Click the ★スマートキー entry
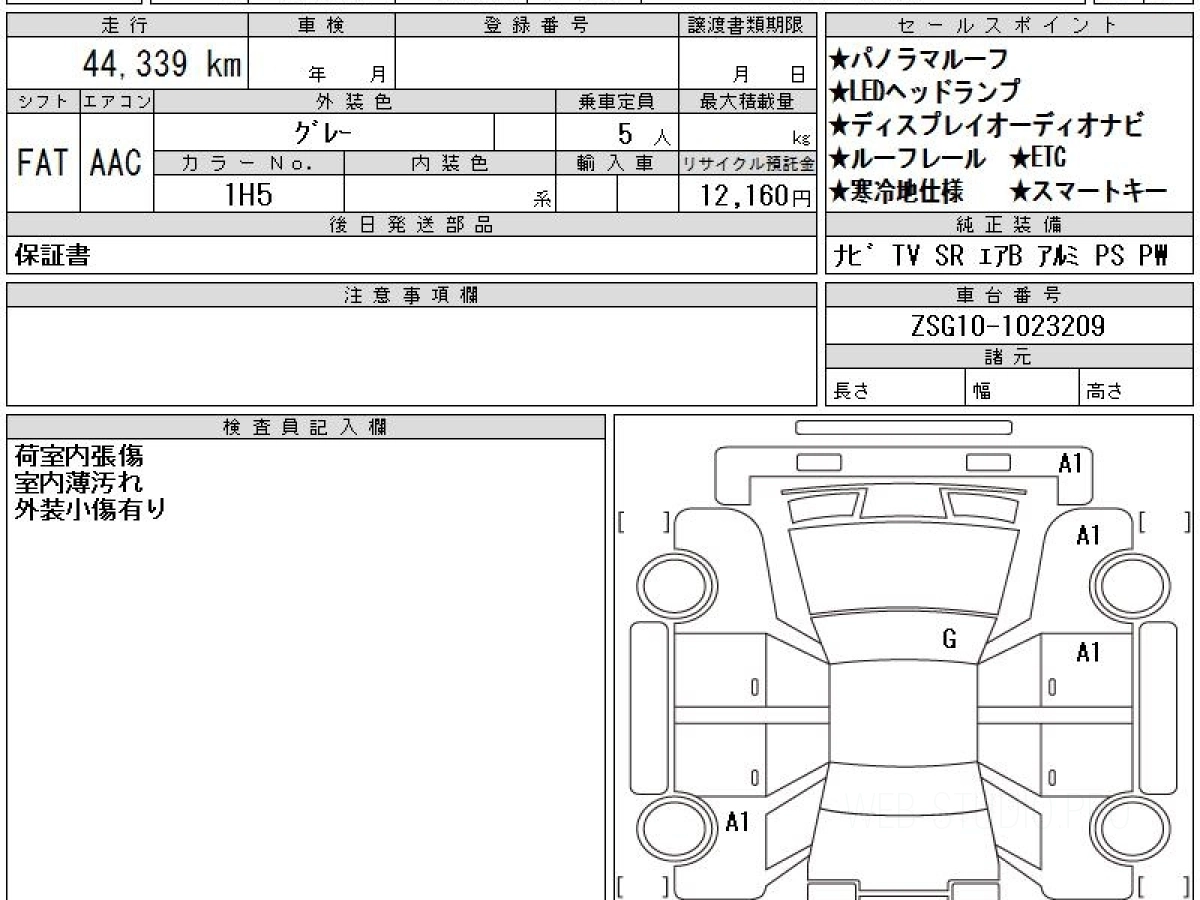This screenshot has height=900, width=1200. [1088, 190]
